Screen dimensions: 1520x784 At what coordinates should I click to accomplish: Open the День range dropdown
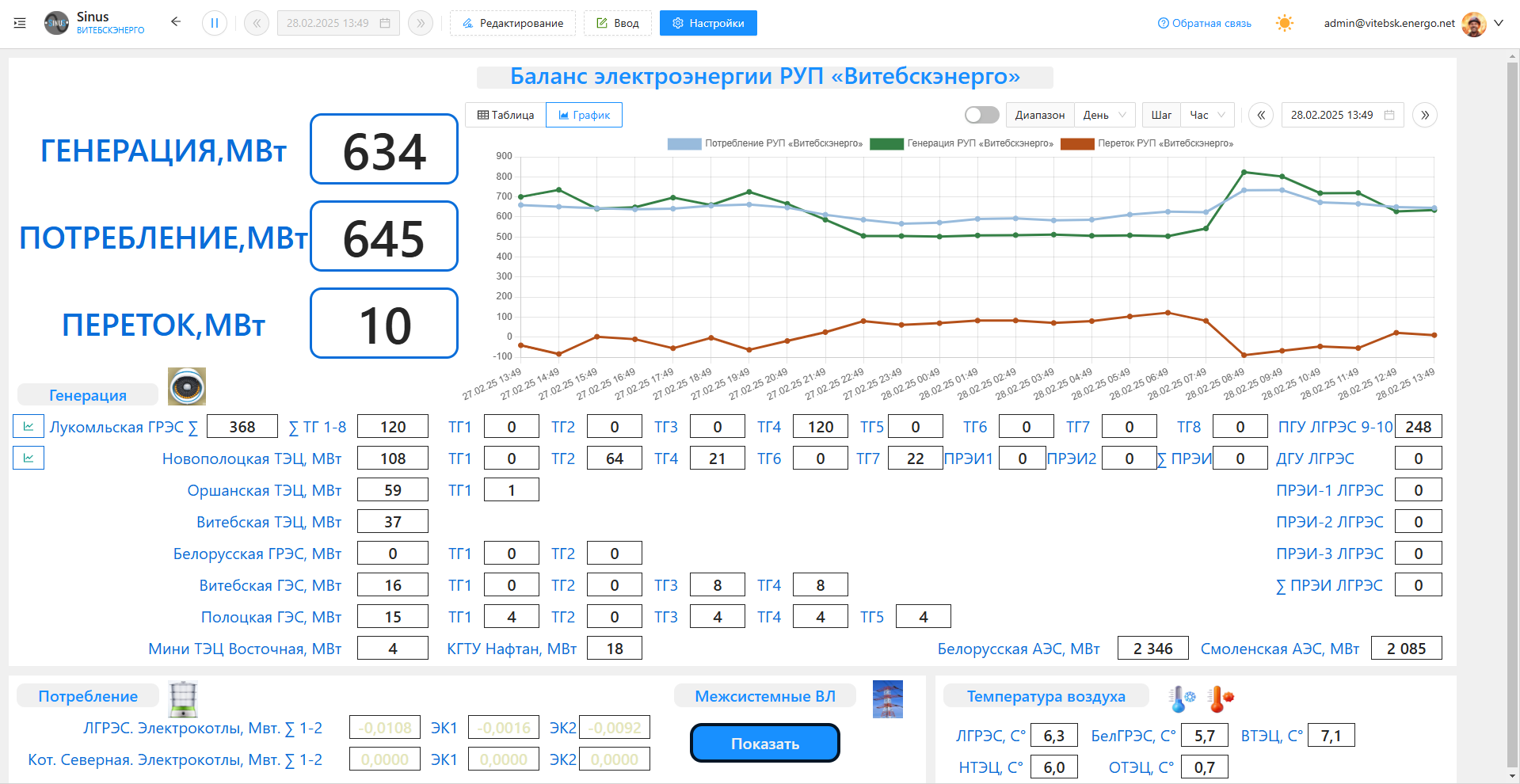click(x=1105, y=115)
